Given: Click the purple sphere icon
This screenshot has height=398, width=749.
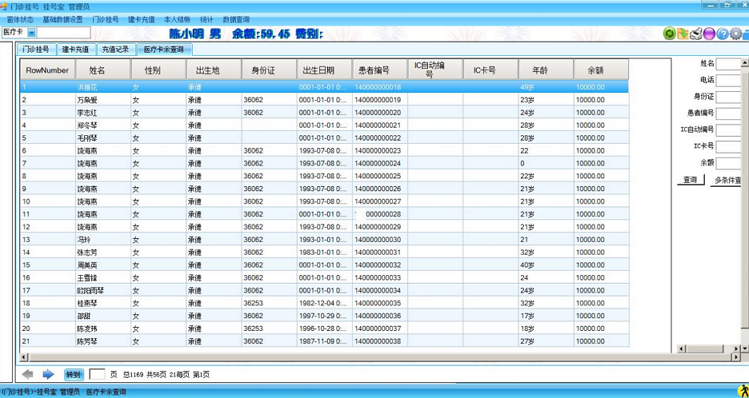Looking at the screenshot, I should click(x=709, y=33).
